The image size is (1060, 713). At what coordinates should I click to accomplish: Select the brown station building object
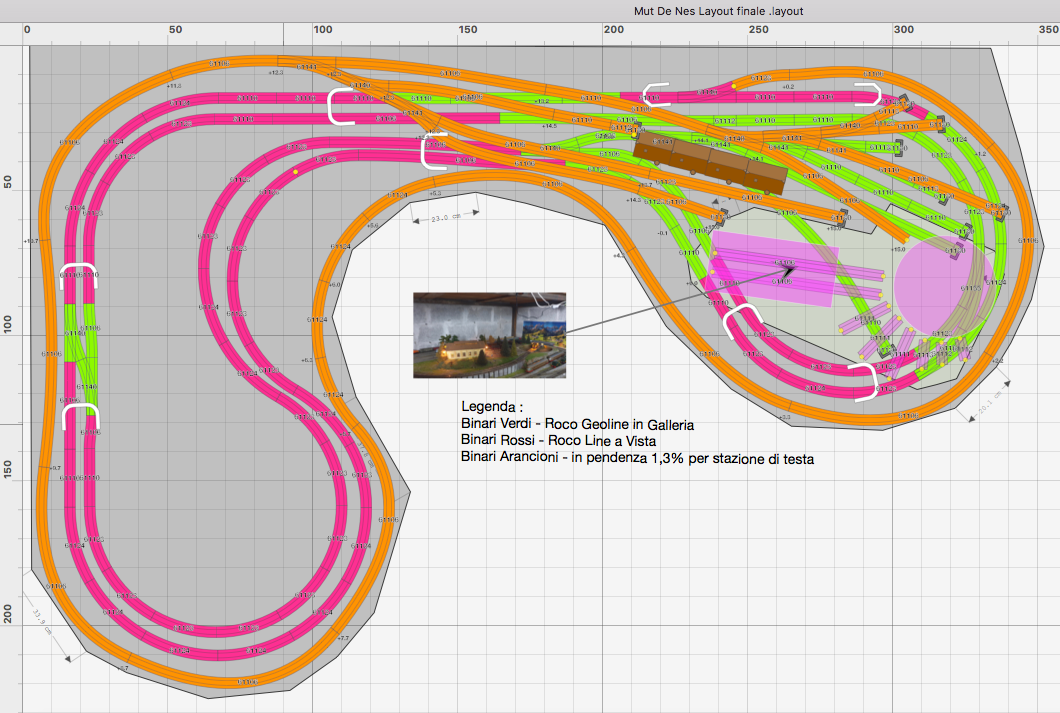pos(708,160)
